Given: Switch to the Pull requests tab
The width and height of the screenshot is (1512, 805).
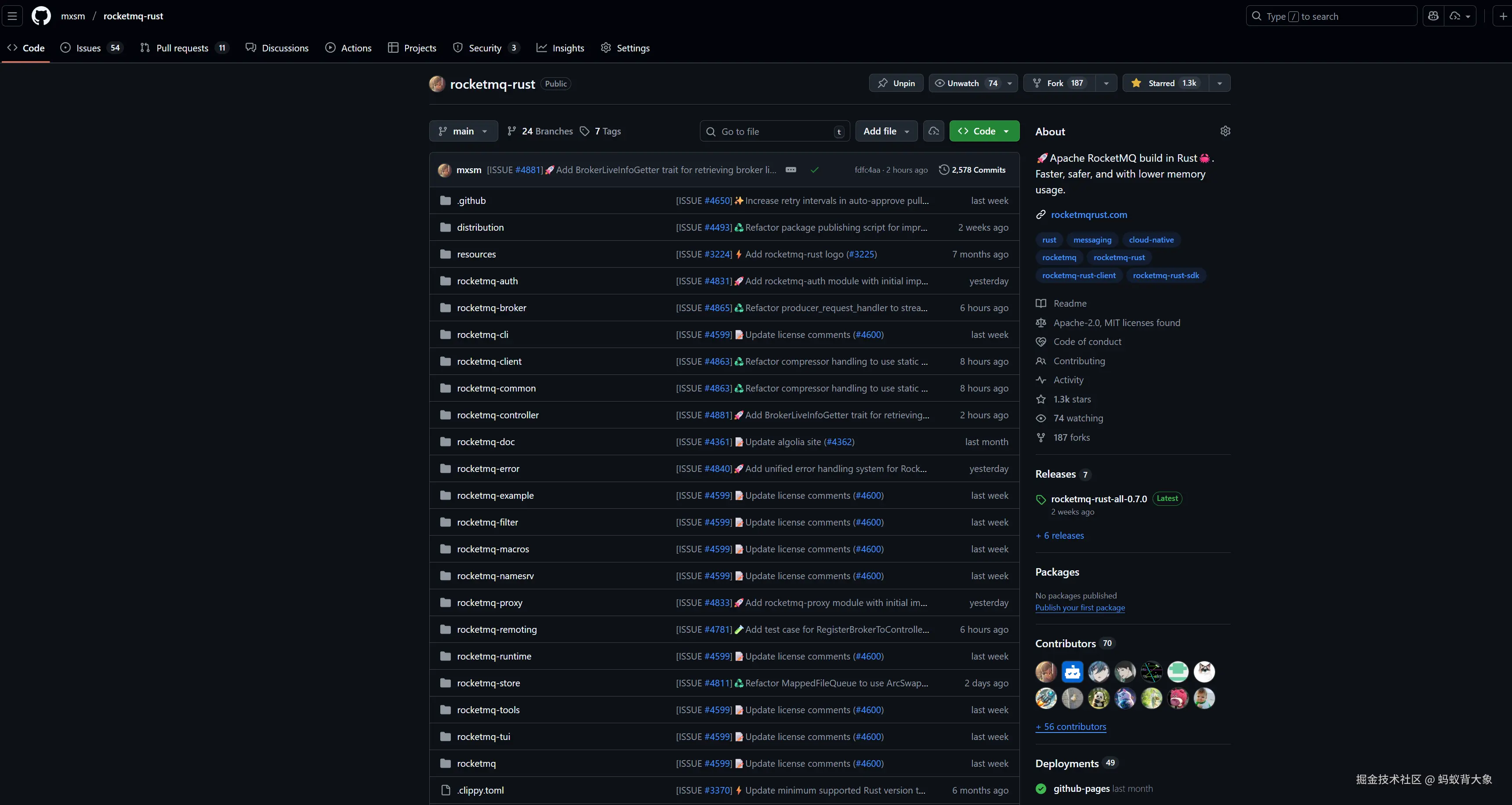Looking at the screenshot, I should [x=182, y=48].
